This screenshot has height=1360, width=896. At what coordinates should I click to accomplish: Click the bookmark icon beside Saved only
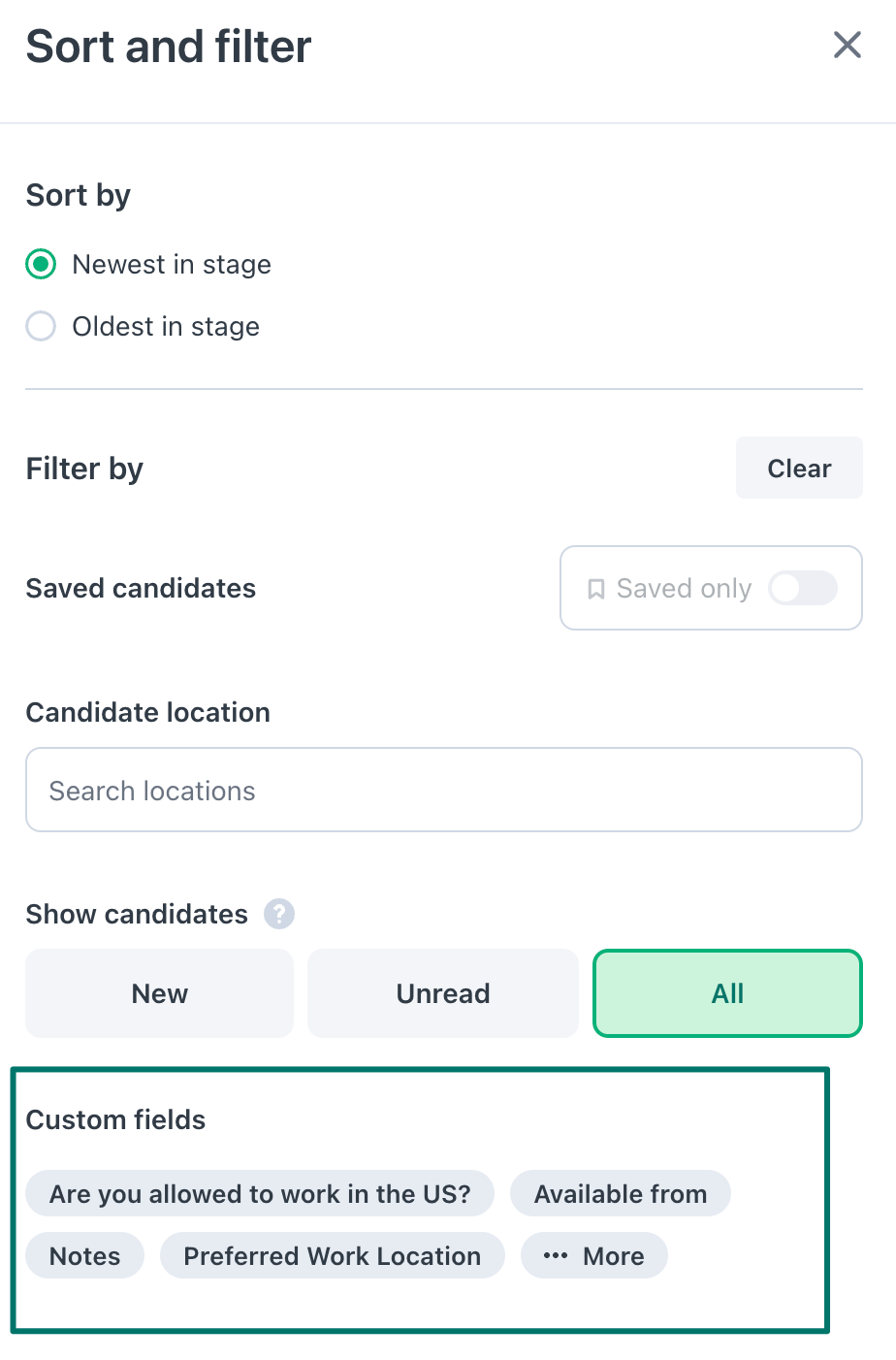click(x=596, y=589)
